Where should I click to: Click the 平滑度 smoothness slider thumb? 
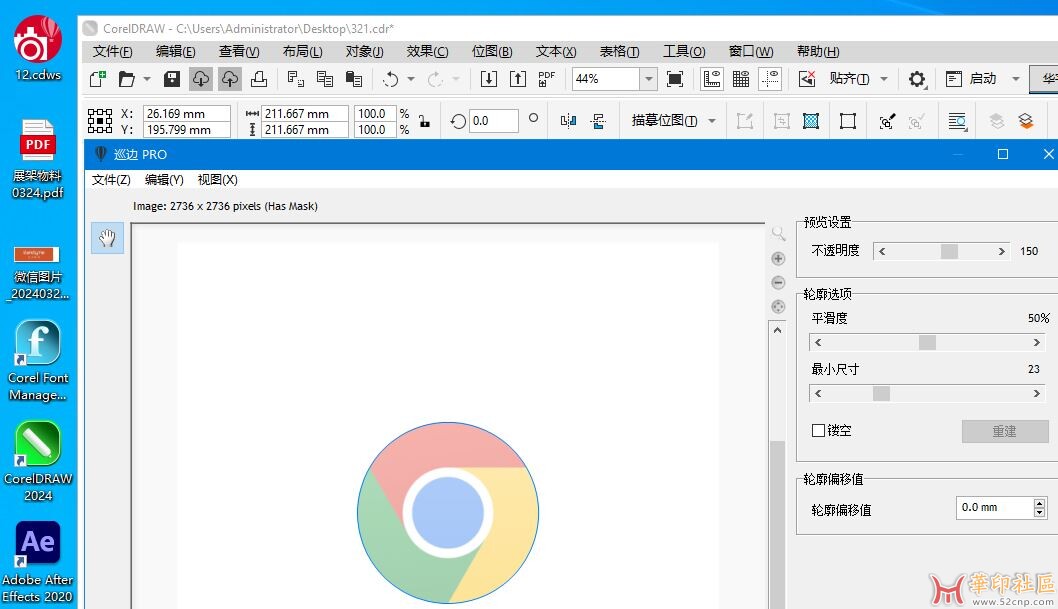(x=927, y=343)
